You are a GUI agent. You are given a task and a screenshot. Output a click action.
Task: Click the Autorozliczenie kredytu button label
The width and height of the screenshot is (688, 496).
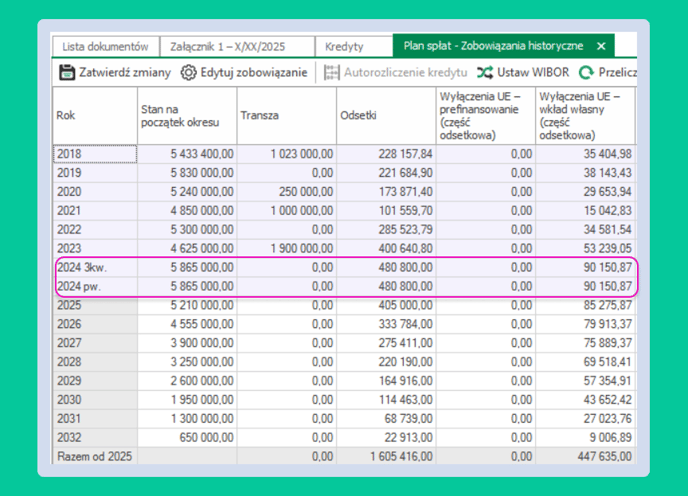(x=405, y=72)
